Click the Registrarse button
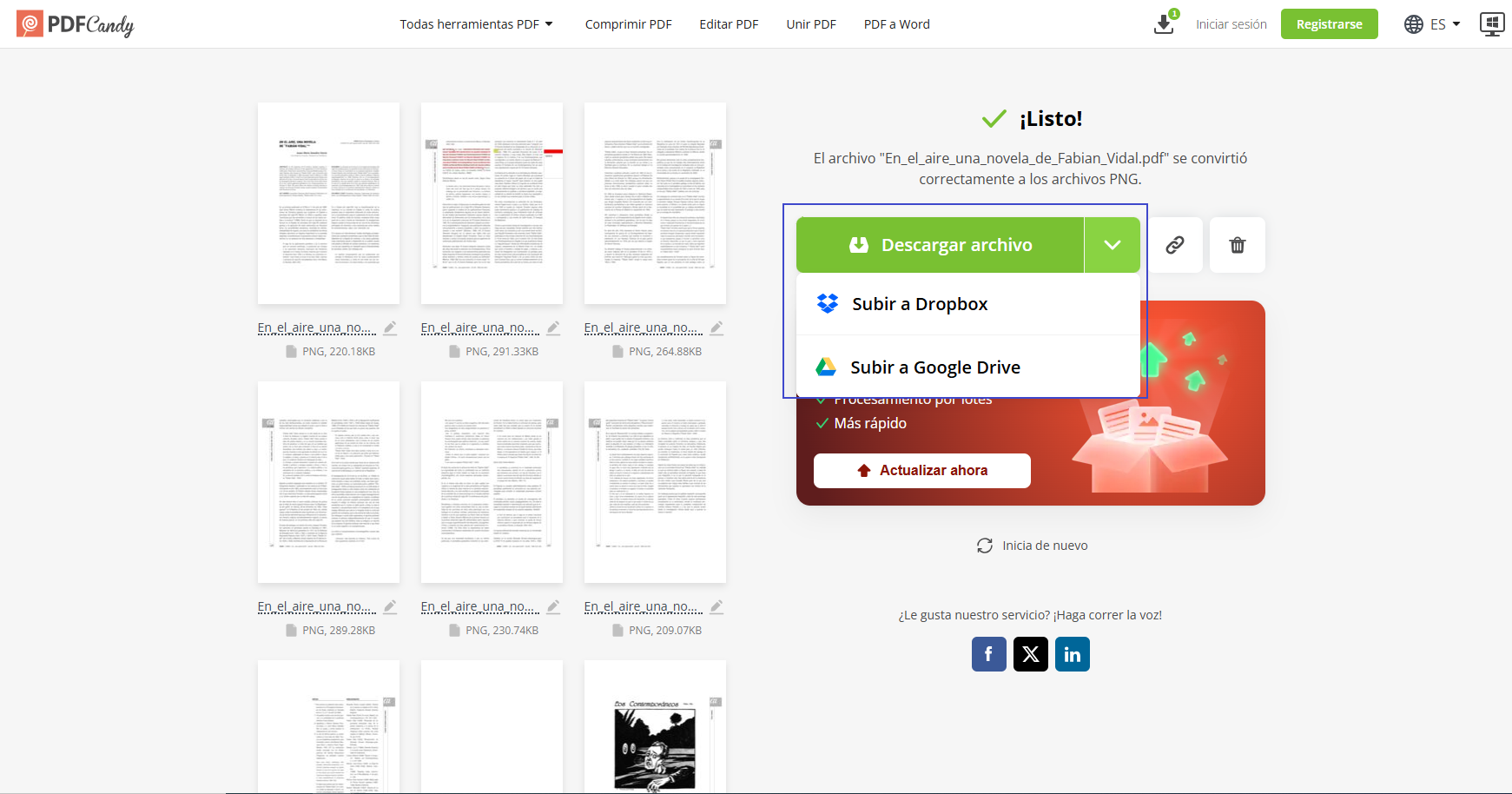 point(1330,24)
